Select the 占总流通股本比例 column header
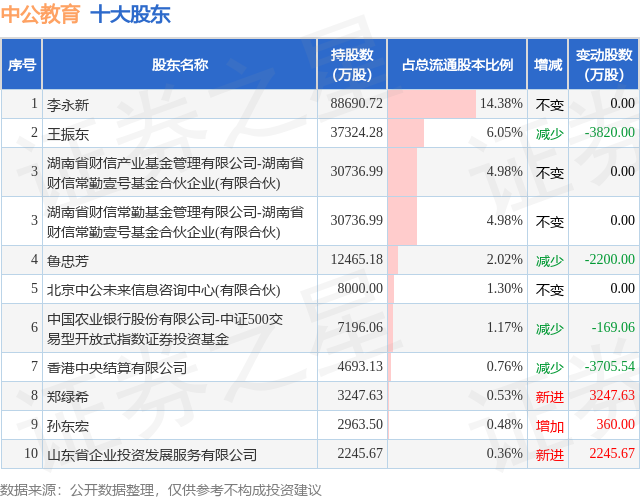Image resolution: width=640 pixels, height=499 pixels. [458, 64]
